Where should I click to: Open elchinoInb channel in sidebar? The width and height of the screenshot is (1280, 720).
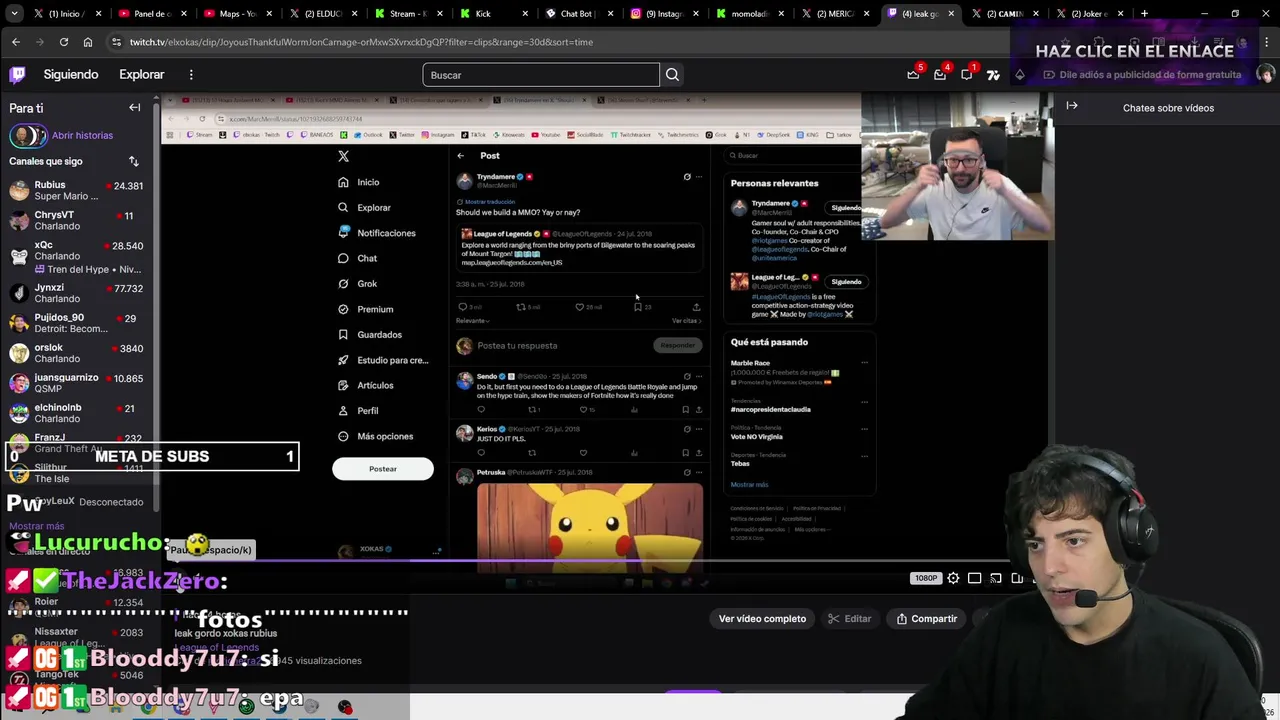pyautogui.click(x=78, y=413)
